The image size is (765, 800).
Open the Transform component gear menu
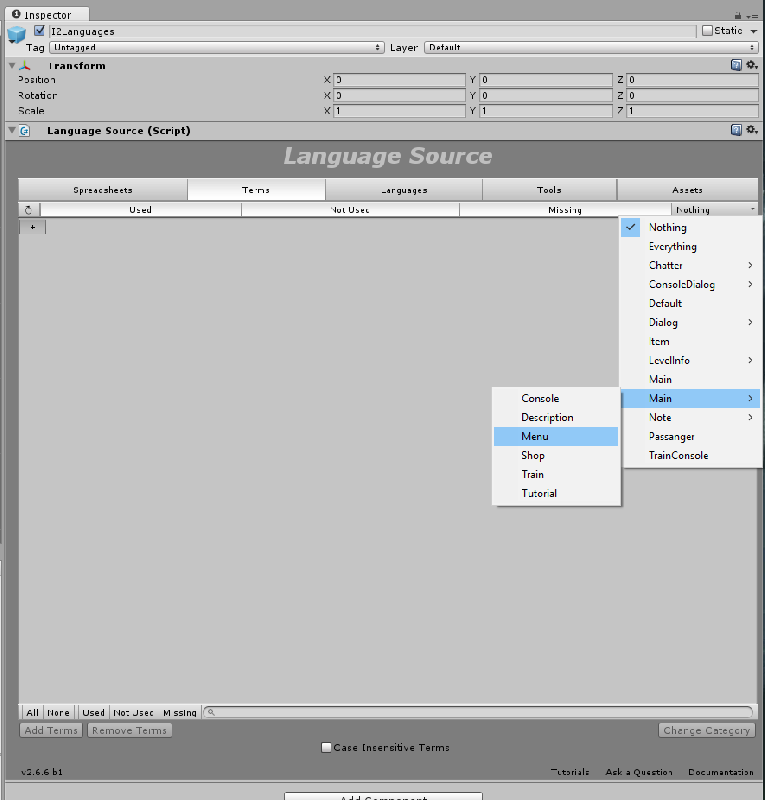pyautogui.click(x=751, y=65)
